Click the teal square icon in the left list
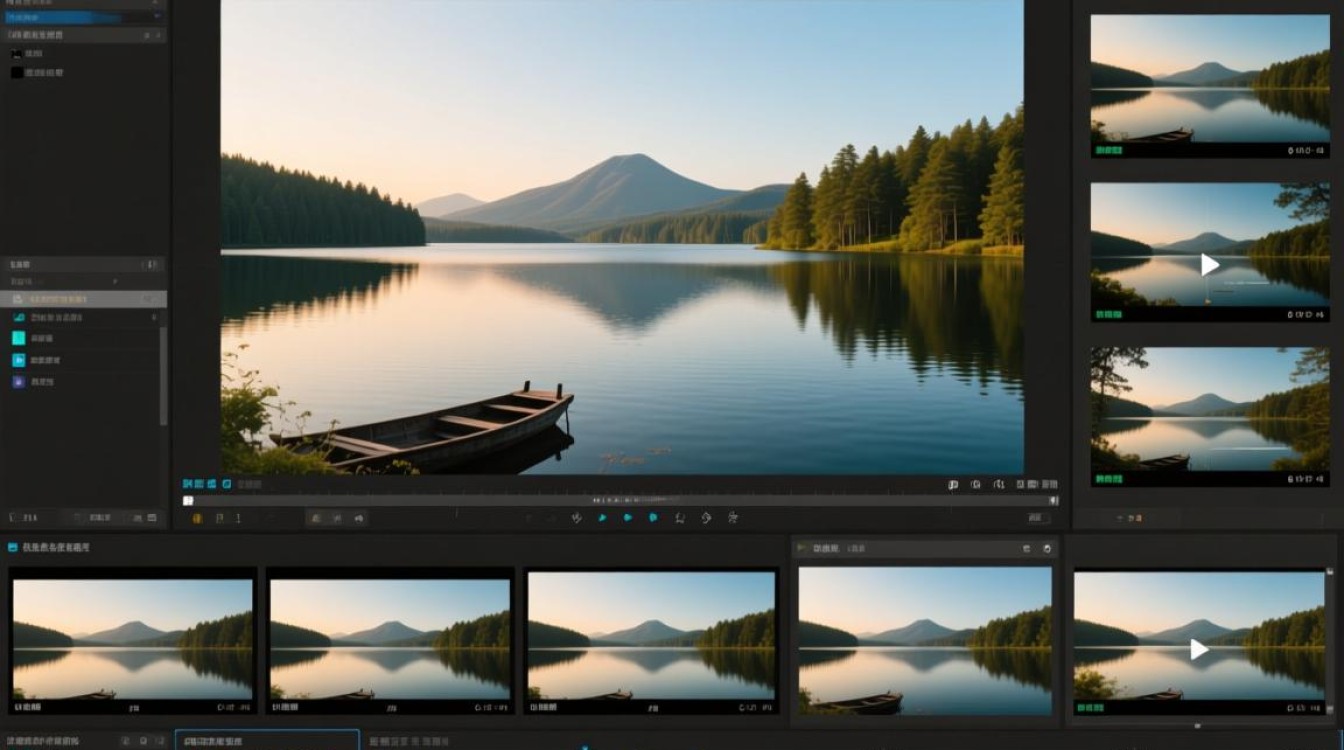1344x750 pixels. pos(19,339)
